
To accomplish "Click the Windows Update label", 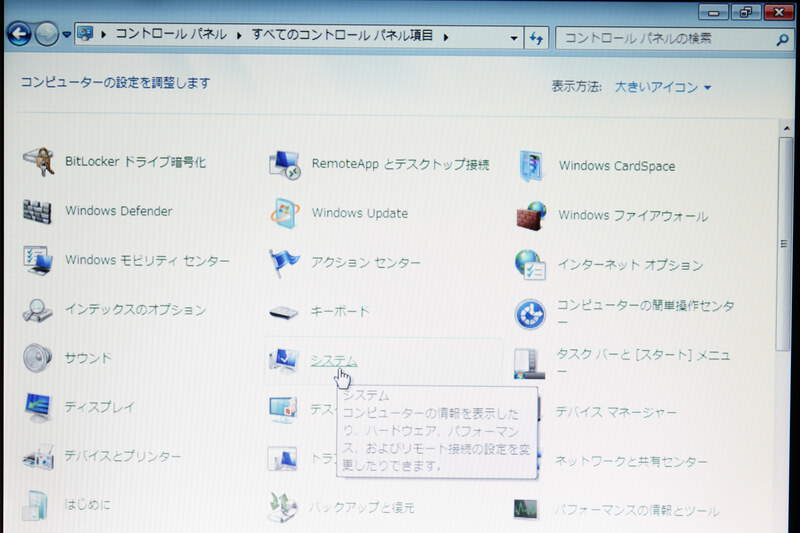I will click(360, 213).
